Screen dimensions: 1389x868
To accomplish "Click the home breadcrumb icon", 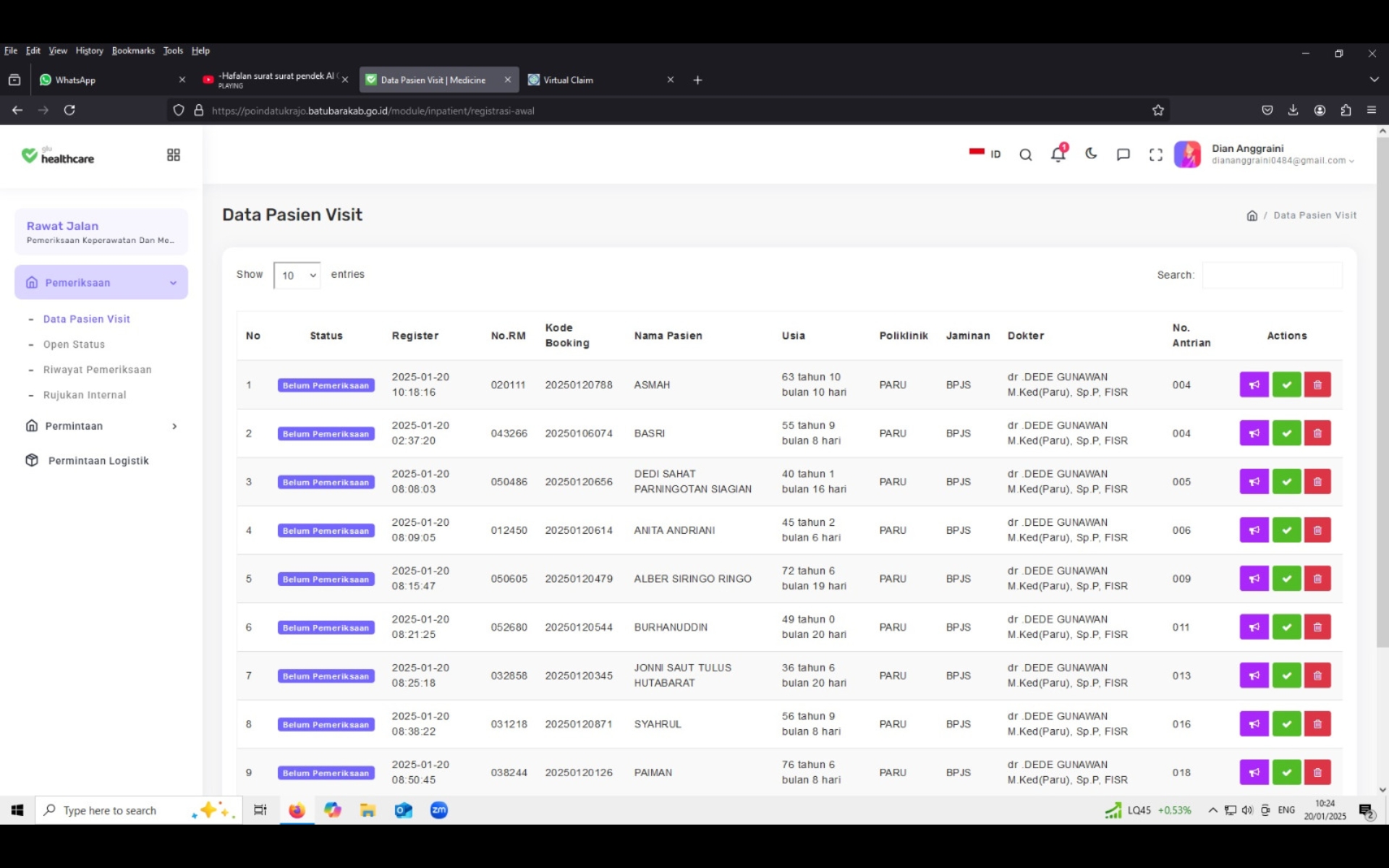I will coord(1252,216).
